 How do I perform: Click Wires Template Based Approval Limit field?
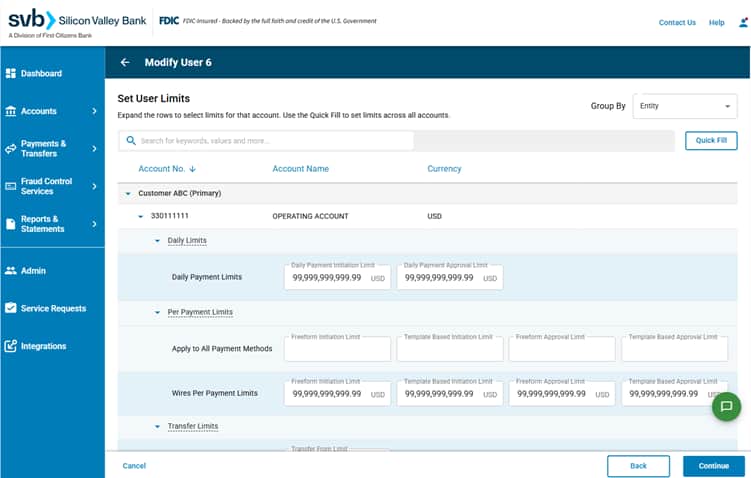[x=674, y=394]
